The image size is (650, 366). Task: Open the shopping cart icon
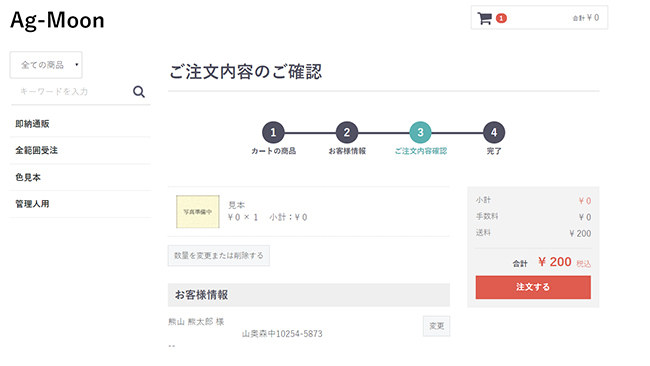pos(484,18)
